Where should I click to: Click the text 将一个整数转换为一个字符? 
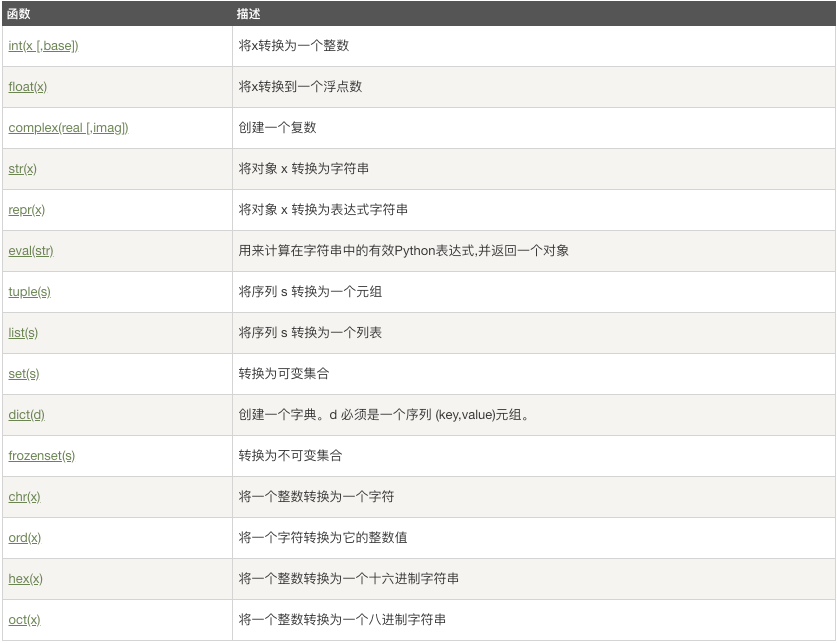(x=317, y=497)
